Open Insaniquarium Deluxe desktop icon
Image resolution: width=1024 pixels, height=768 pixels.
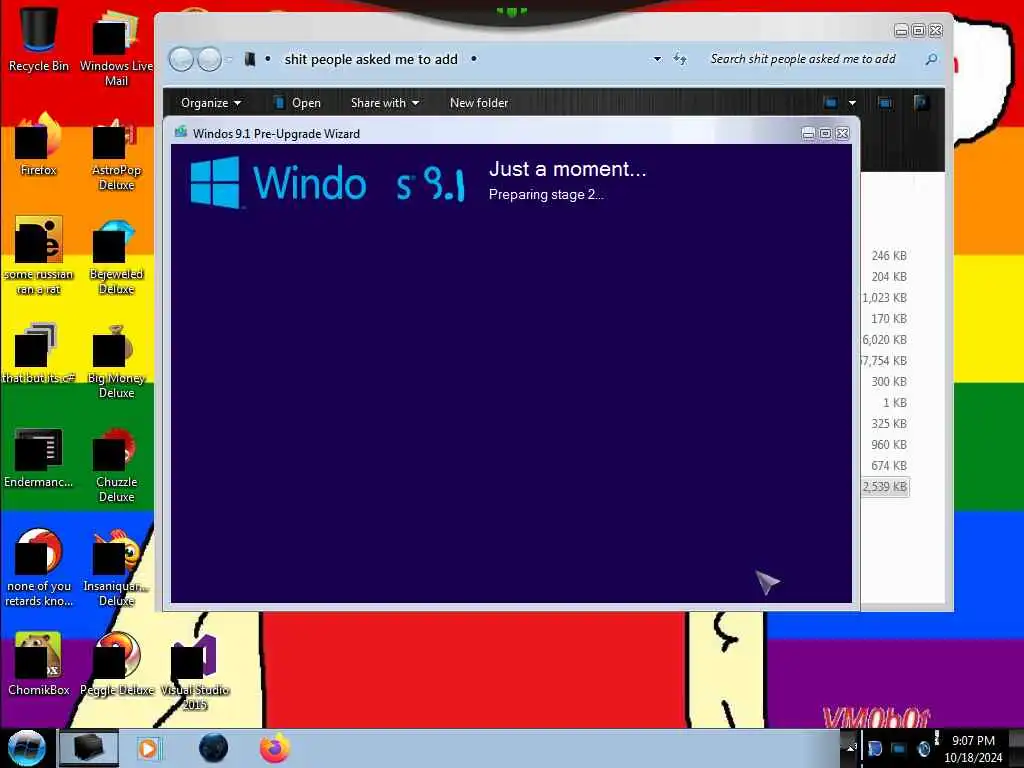tap(116, 568)
